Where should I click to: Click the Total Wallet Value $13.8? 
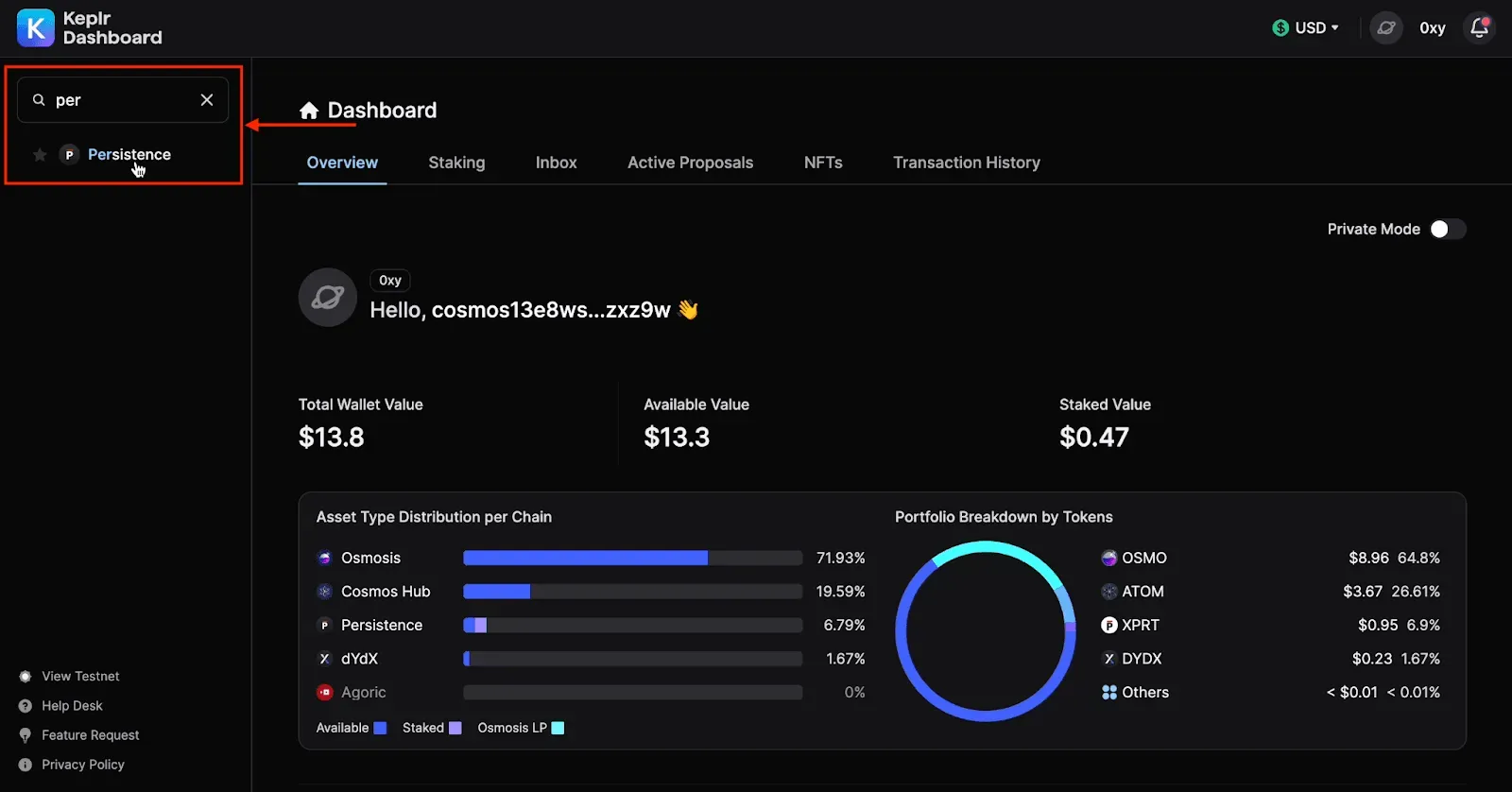332,438
